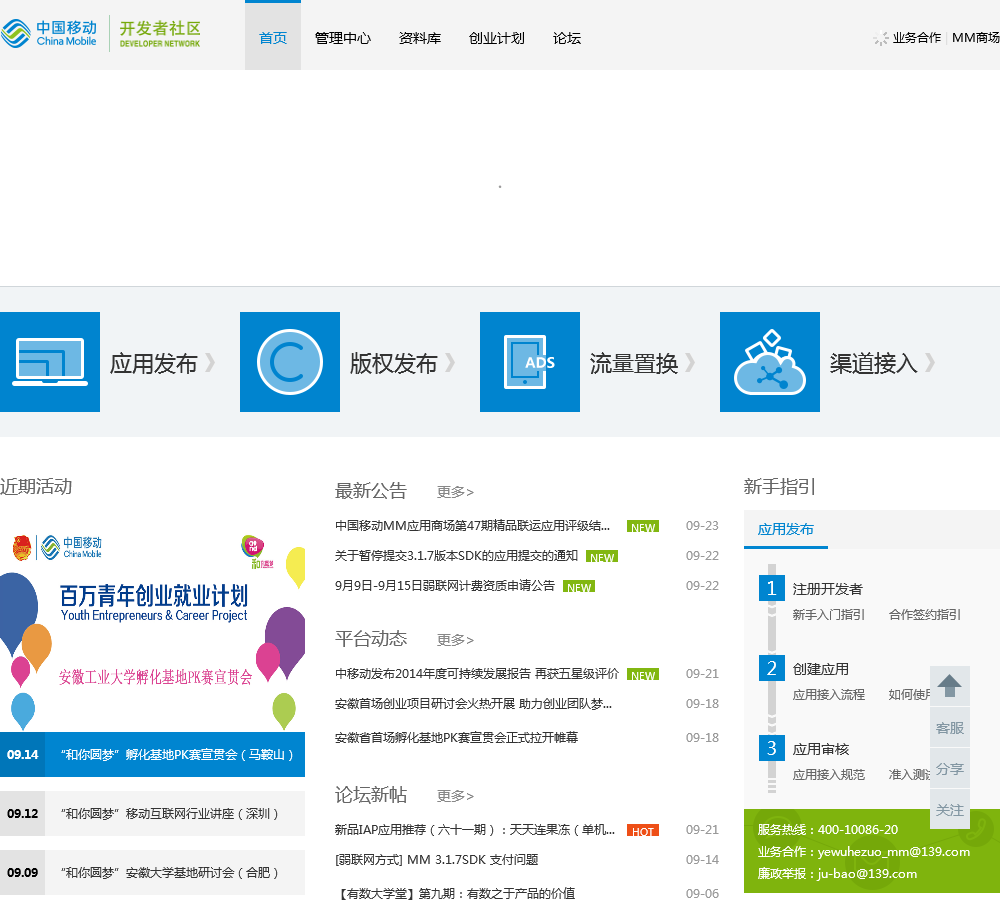Click the 关注 floating button
The height and width of the screenshot is (909, 1000).
click(950, 810)
